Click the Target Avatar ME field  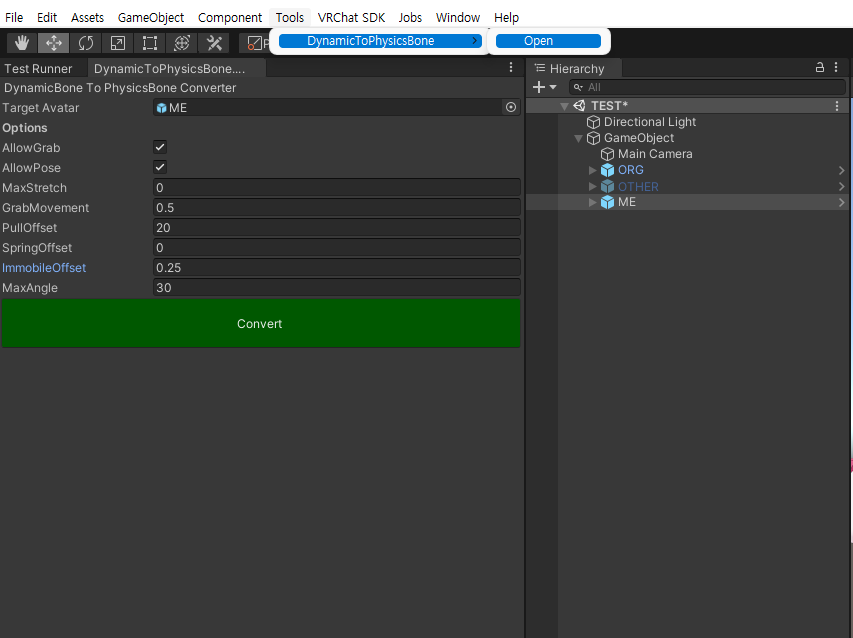pyautogui.click(x=329, y=108)
